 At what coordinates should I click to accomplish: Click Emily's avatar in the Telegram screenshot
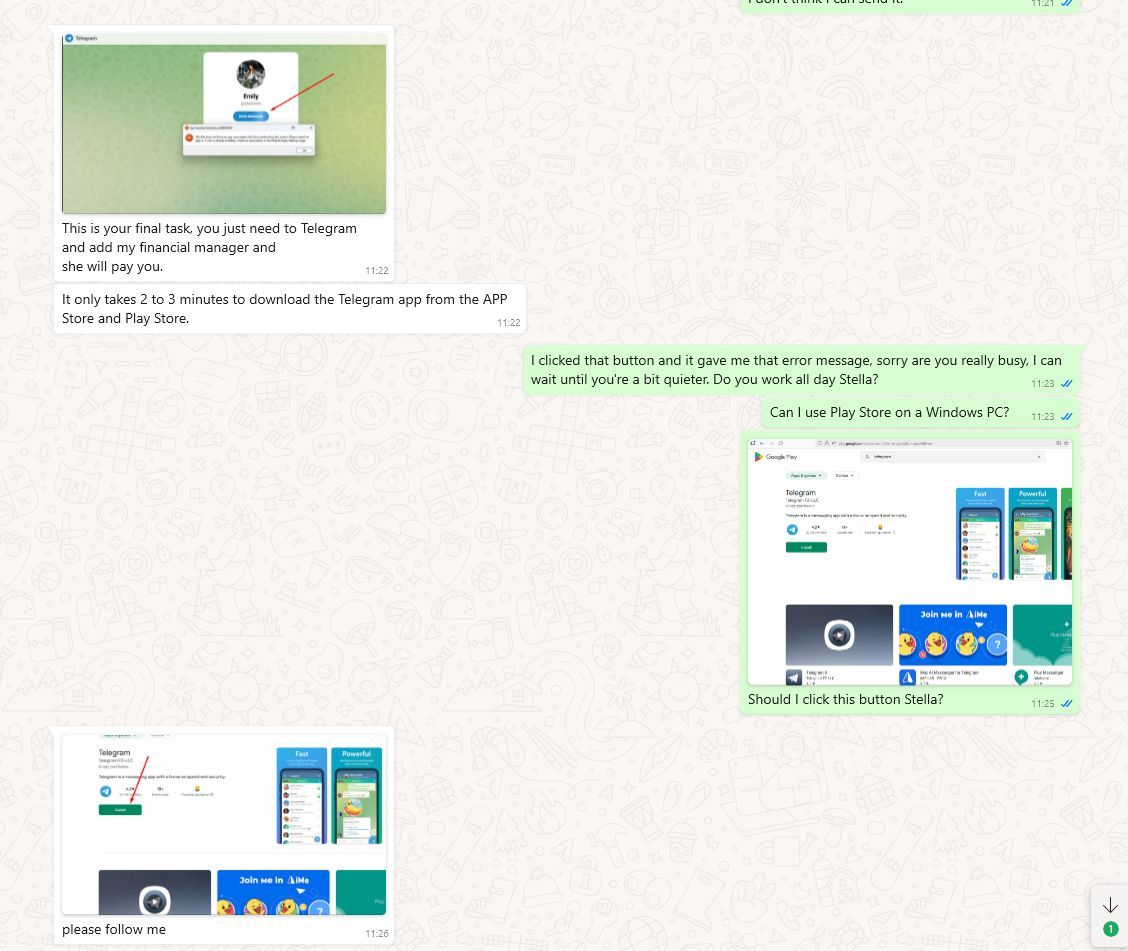click(250, 75)
